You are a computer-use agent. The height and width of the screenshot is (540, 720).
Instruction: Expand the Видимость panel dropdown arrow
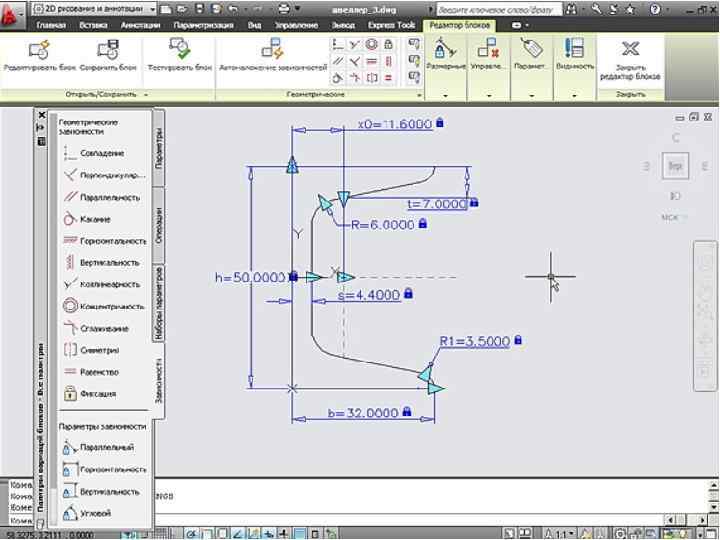[574, 96]
